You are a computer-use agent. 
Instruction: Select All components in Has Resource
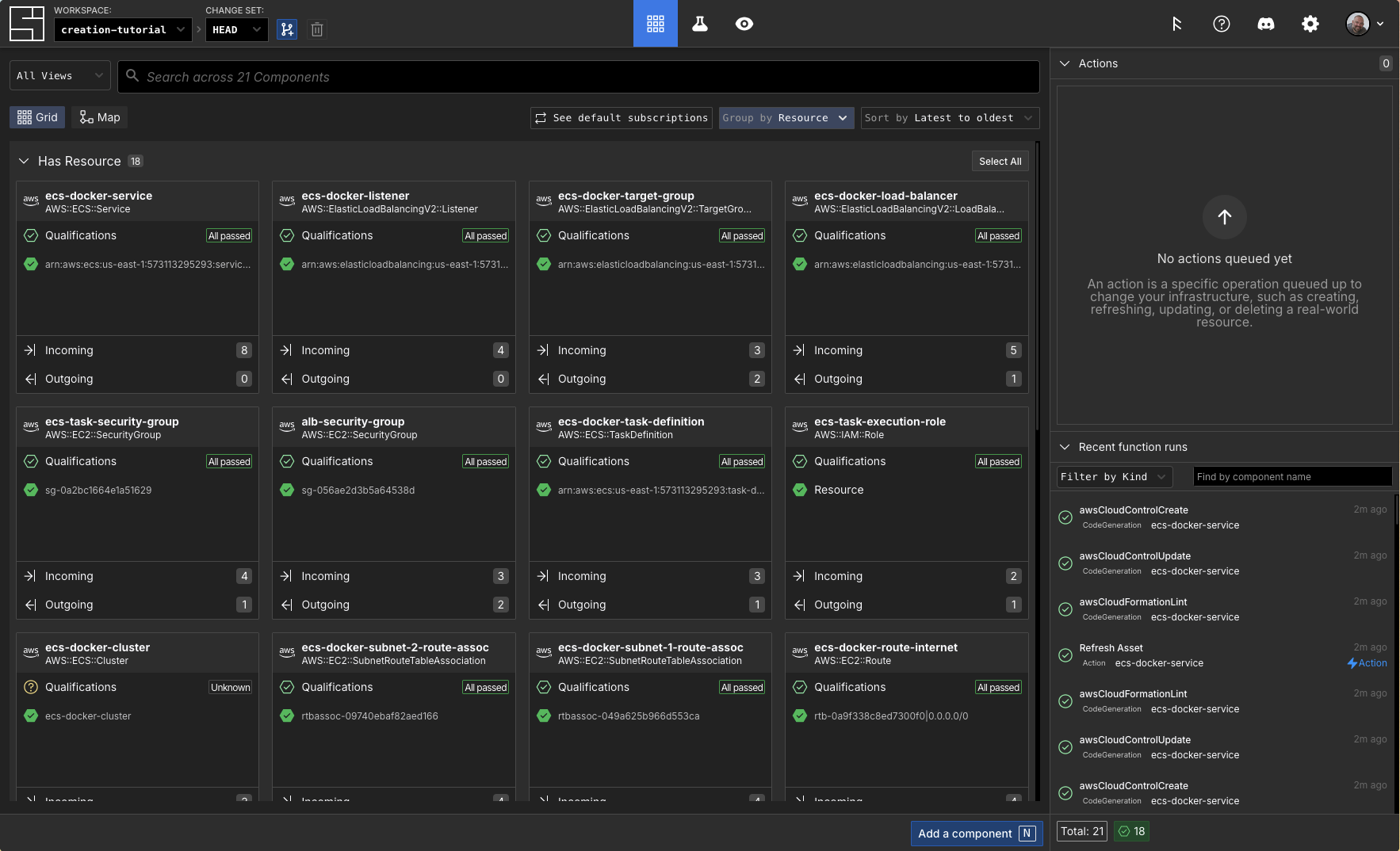[1000, 161]
